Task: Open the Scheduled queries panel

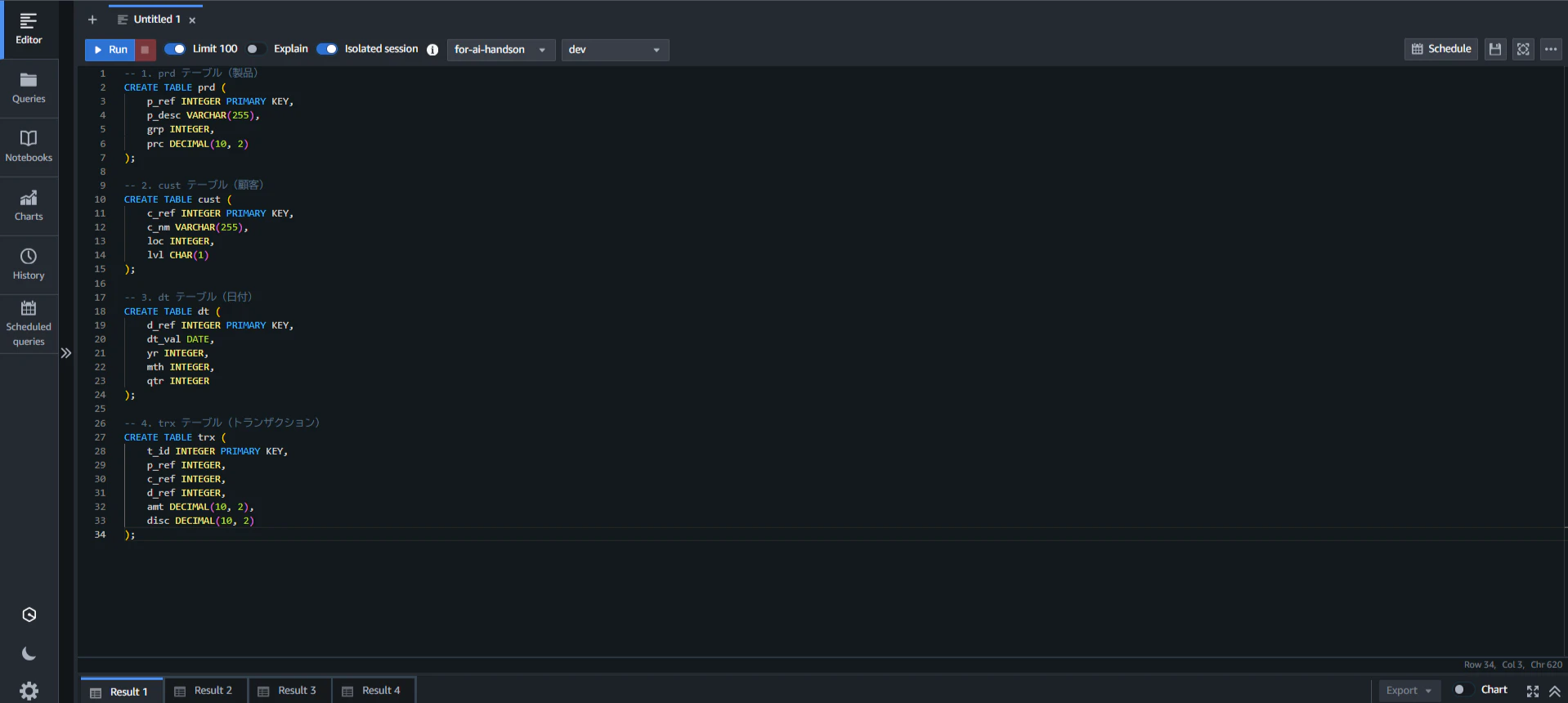Action: tap(29, 324)
